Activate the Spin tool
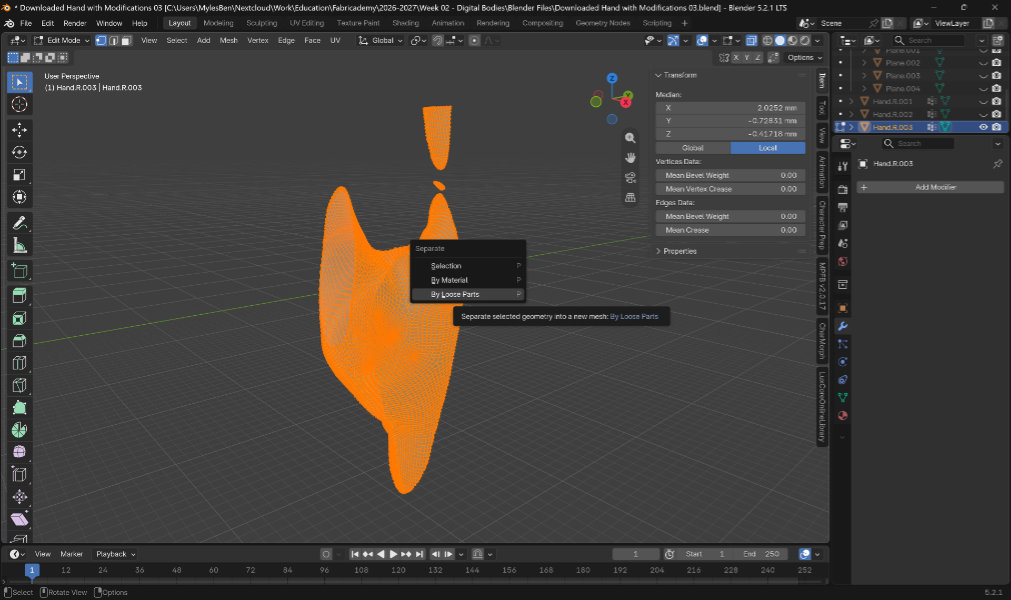The height and width of the screenshot is (600, 1011). point(19,430)
